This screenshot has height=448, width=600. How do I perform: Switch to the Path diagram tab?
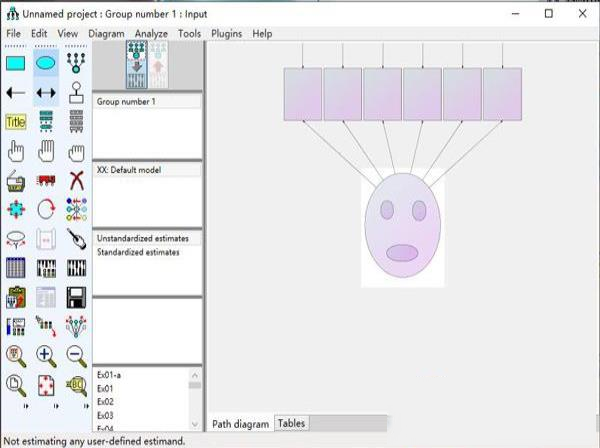pyautogui.click(x=241, y=424)
